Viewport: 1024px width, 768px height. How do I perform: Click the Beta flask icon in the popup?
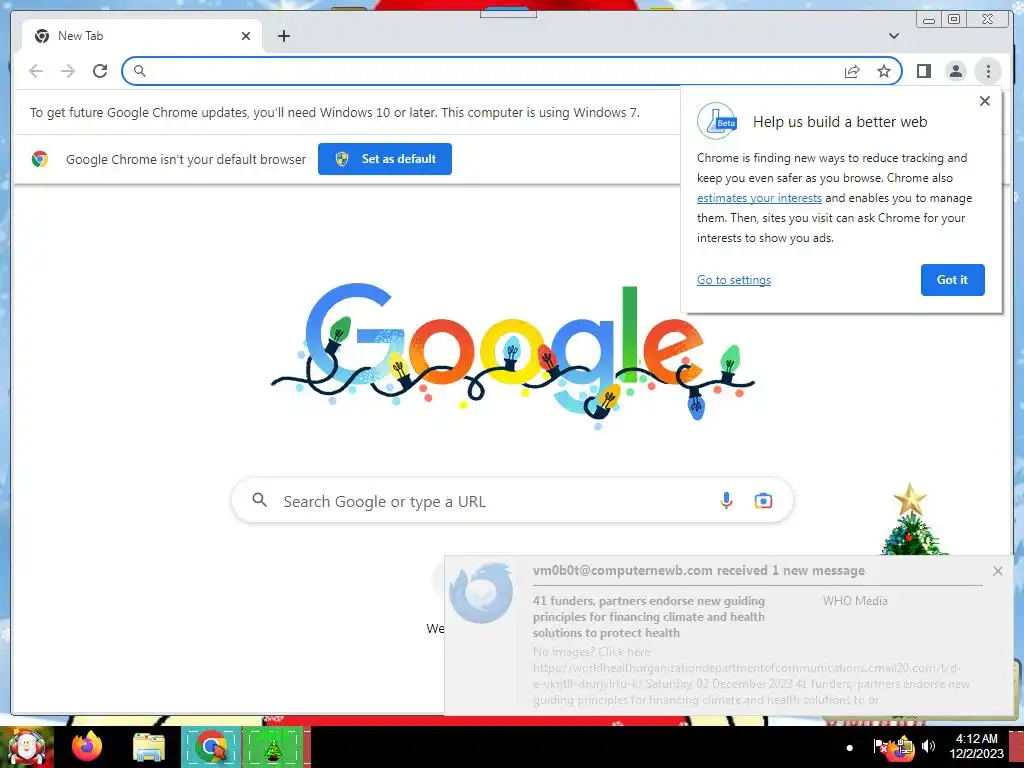click(x=717, y=121)
